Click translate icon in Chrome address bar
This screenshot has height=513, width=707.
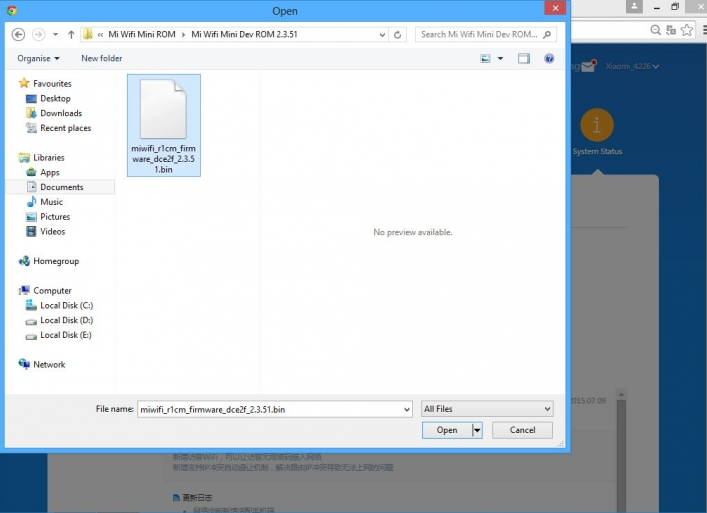(671, 30)
